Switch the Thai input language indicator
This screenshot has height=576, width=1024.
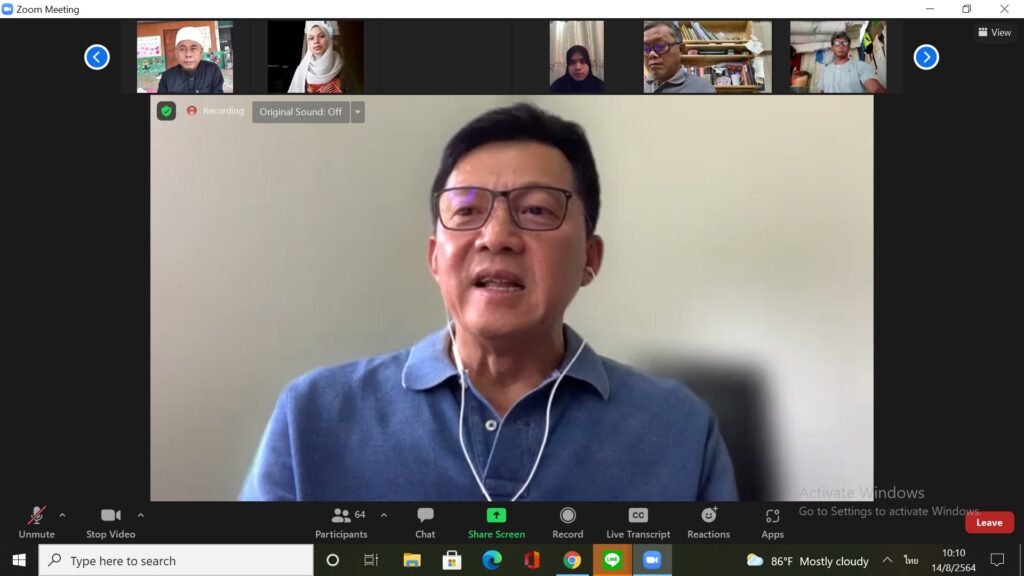click(x=911, y=560)
